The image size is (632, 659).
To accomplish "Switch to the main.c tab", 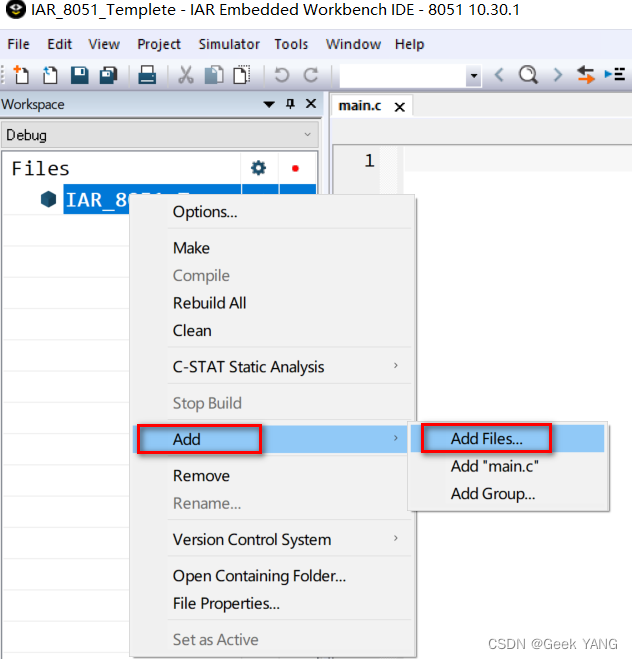I will point(360,106).
